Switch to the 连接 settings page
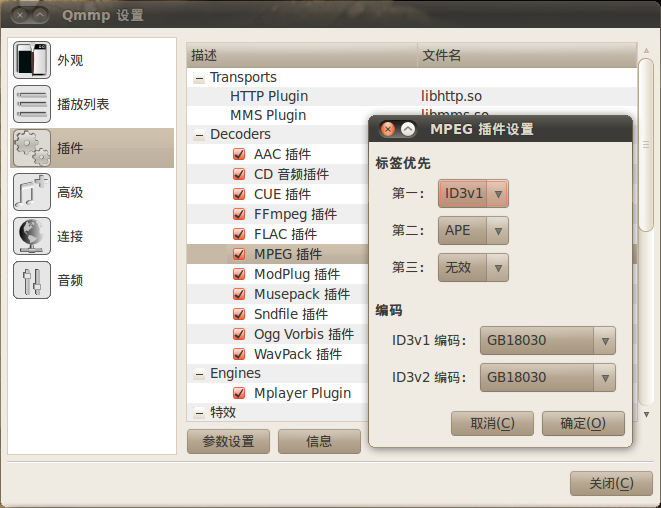Screen dimensions: 661x508 92,236
